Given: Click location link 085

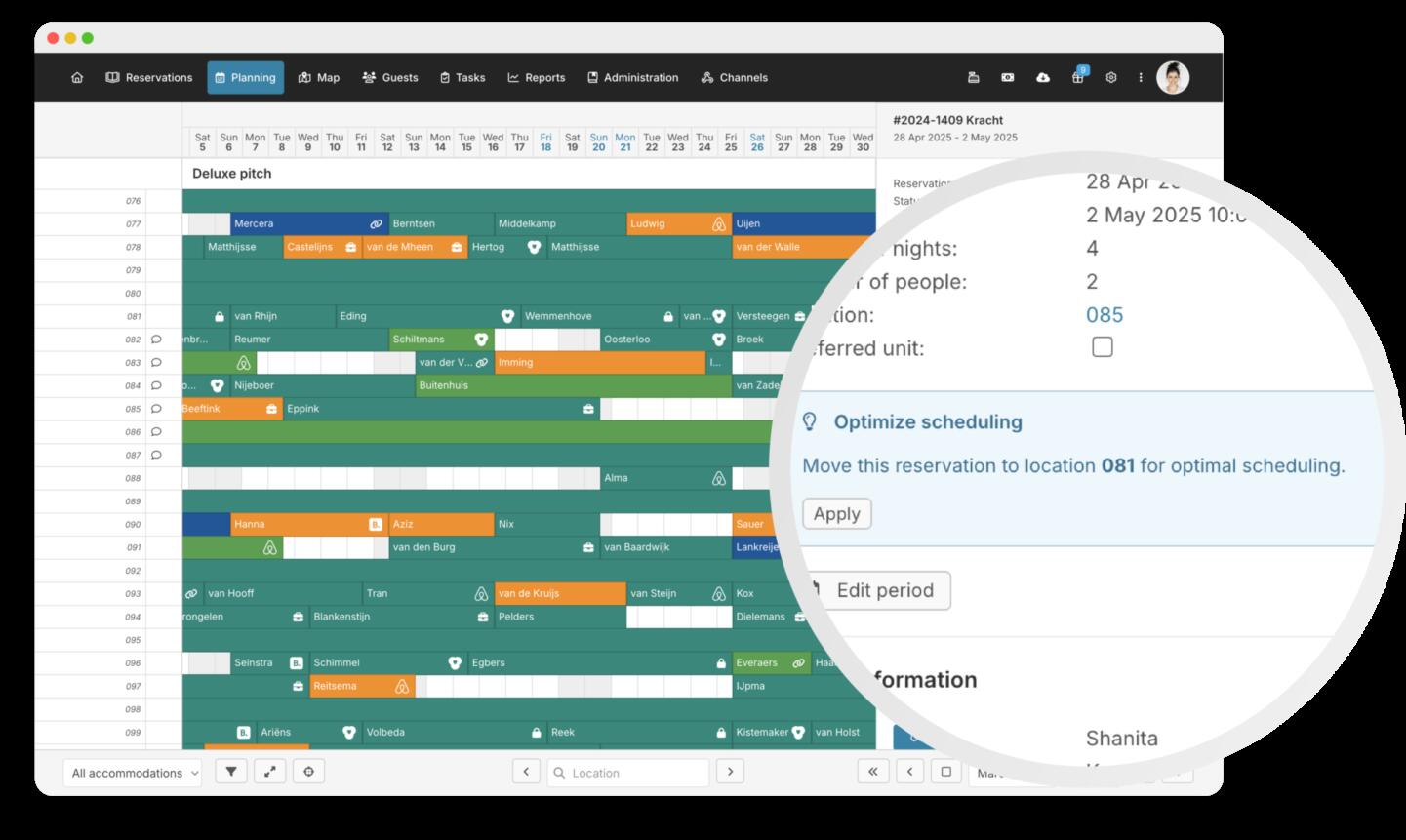Looking at the screenshot, I should [1105, 315].
